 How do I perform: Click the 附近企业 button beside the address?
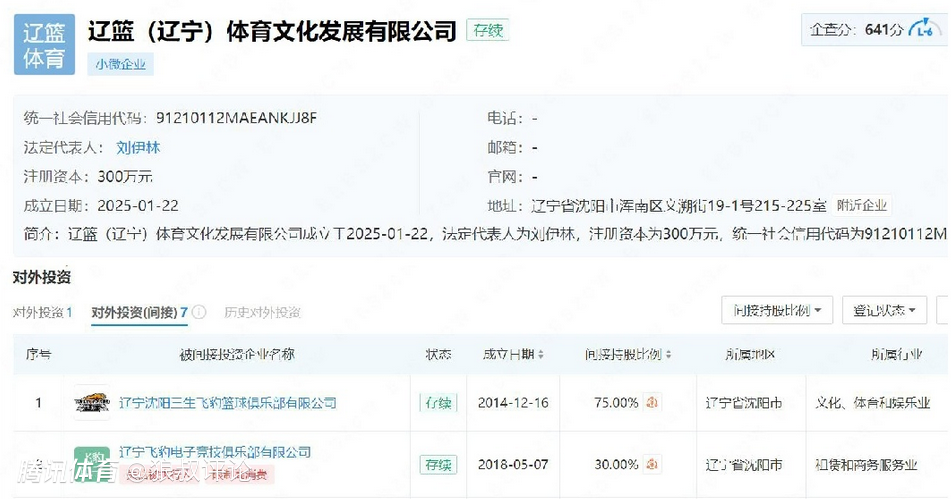click(861, 206)
